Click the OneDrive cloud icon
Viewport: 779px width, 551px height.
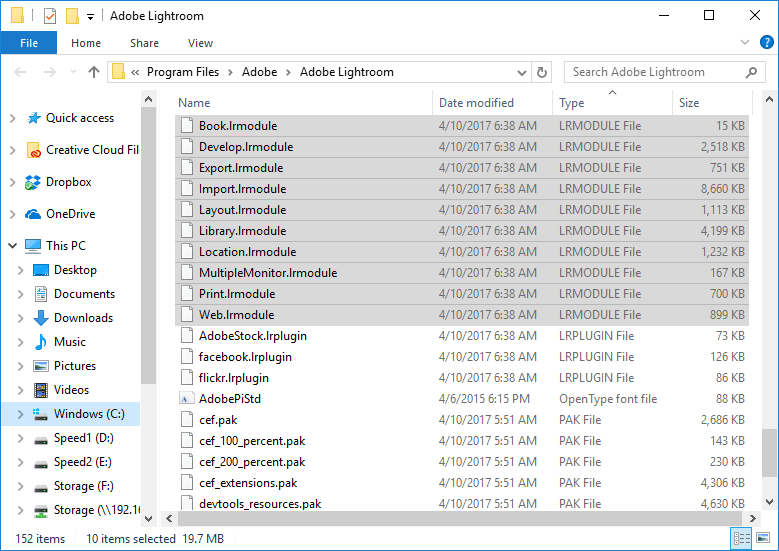pyautogui.click(x=33, y=214)
